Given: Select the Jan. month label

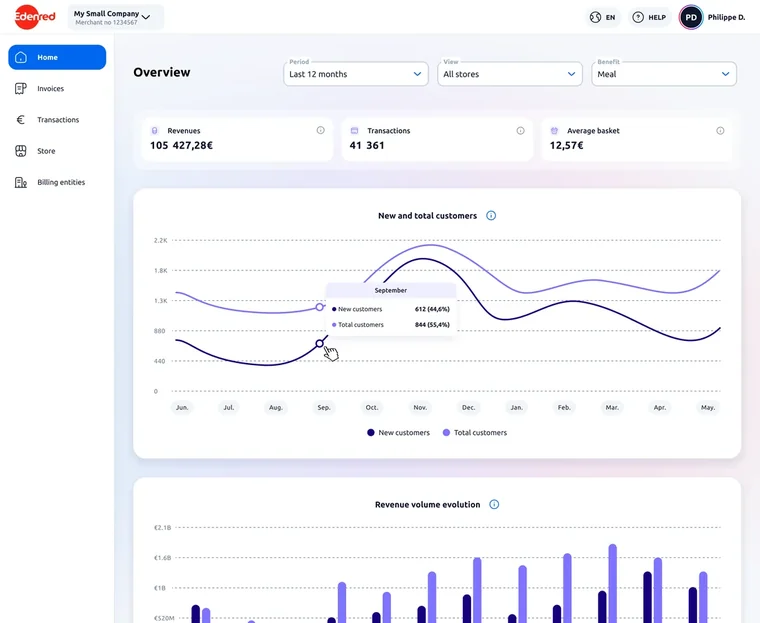Looking at the screenshot, I should pos(517,408).
